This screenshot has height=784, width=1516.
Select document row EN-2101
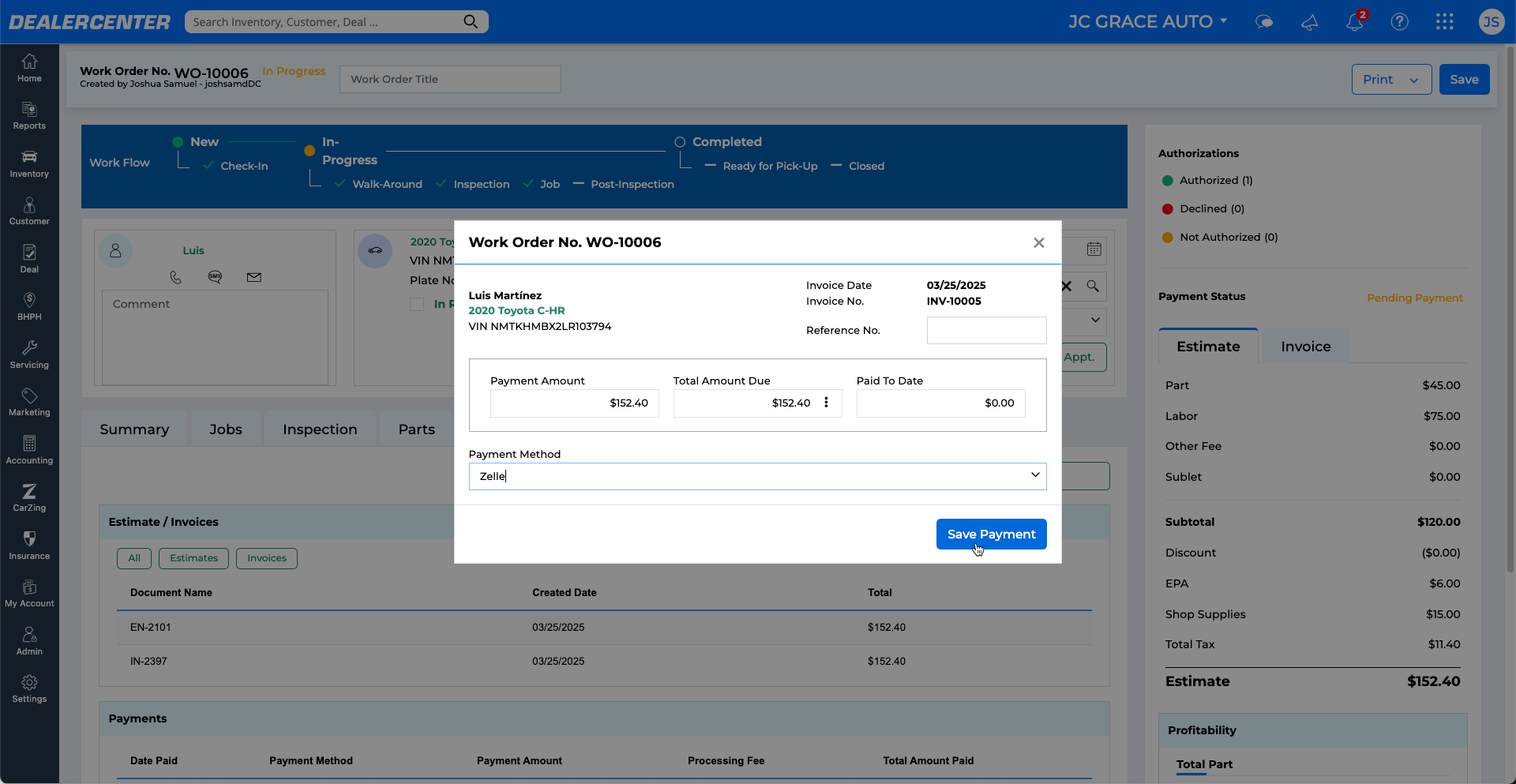pyautogui.click(x=604, y=628)
